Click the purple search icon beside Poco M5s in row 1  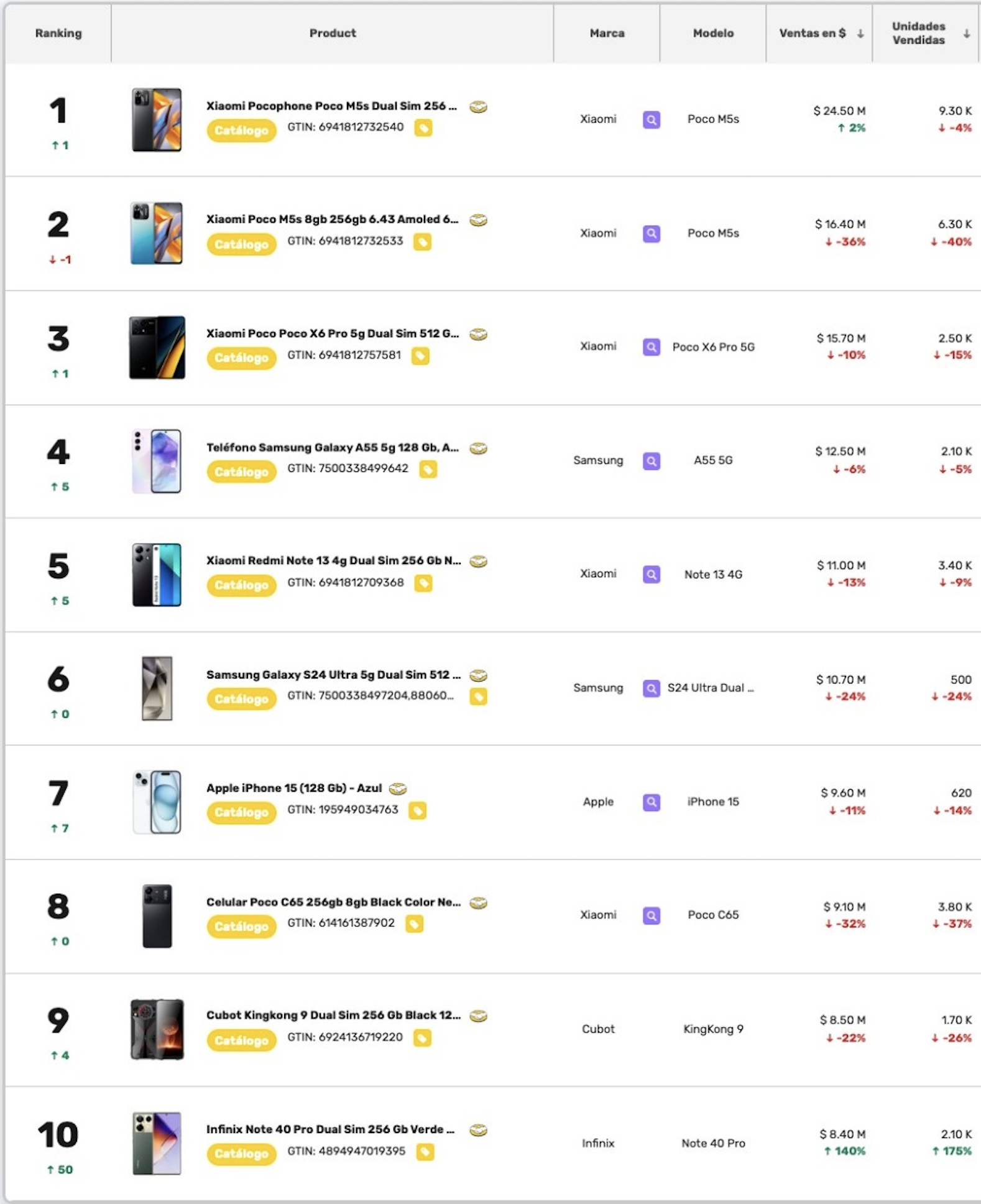651,119
